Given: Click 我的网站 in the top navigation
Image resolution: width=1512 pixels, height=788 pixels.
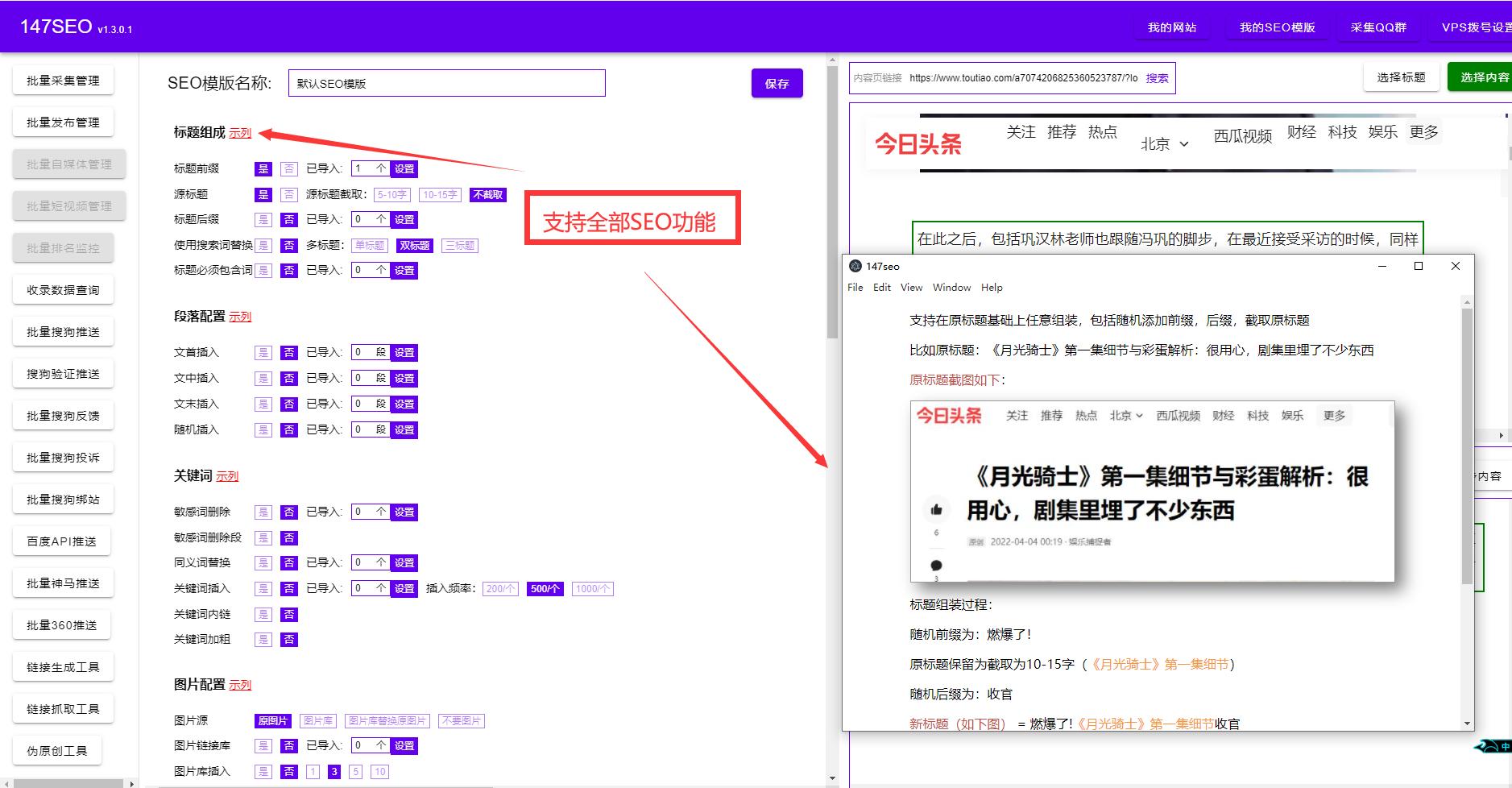Looking at the screenshot, I should tap(1170, 27).
